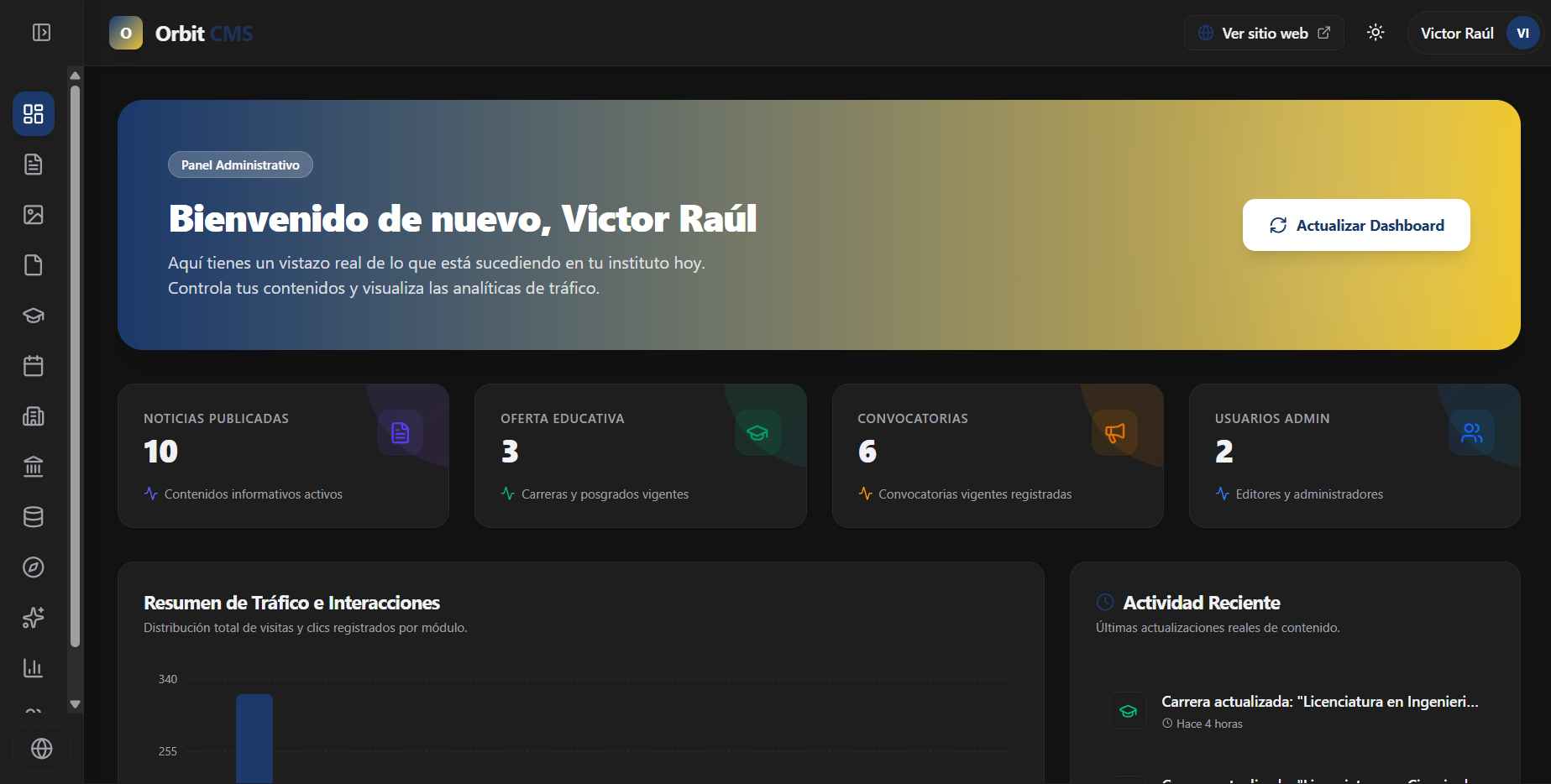Click the Panel Administrativo badge

(240, 165)
